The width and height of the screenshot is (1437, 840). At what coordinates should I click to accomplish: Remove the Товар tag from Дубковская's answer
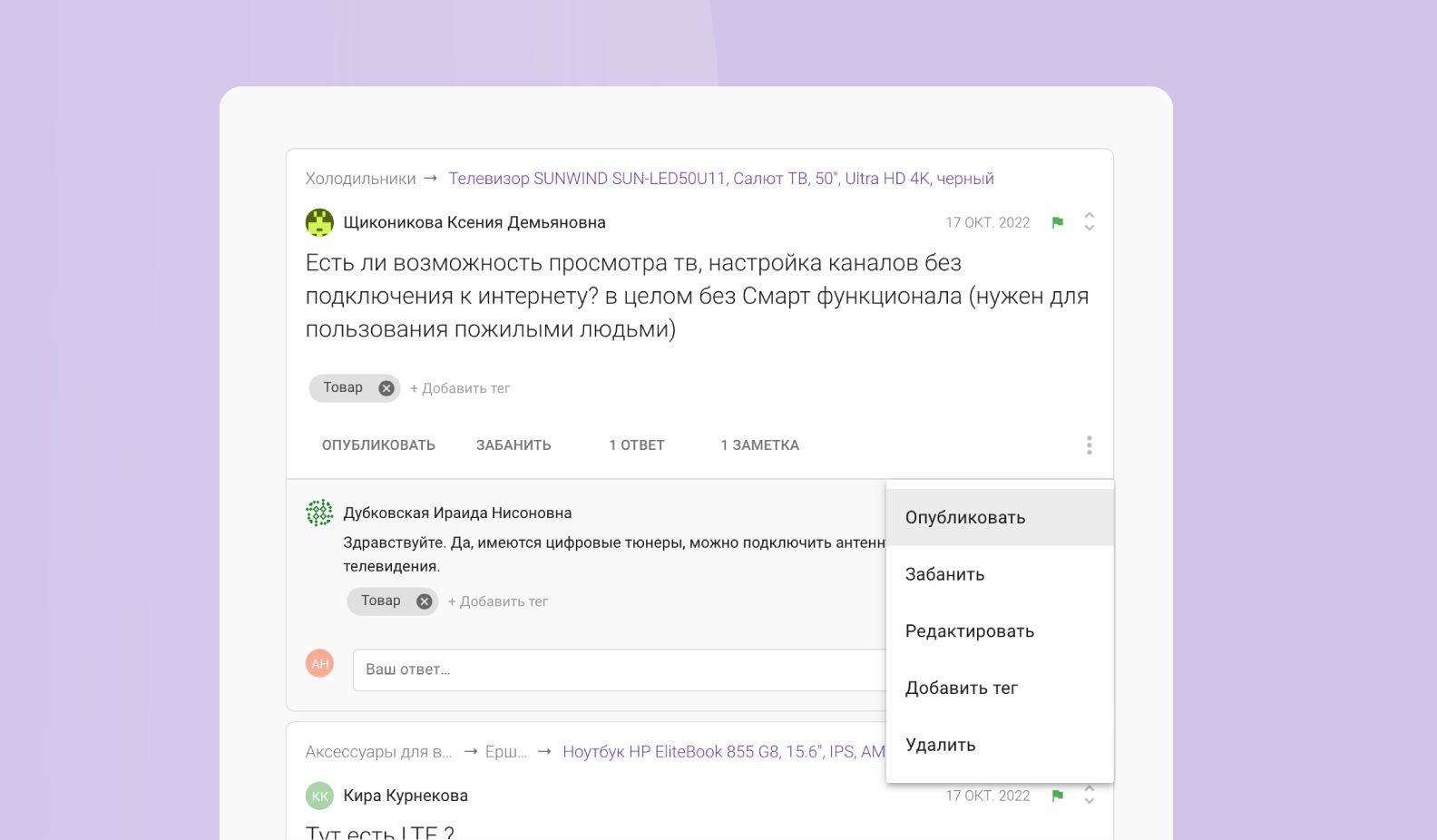pos(424,601)
